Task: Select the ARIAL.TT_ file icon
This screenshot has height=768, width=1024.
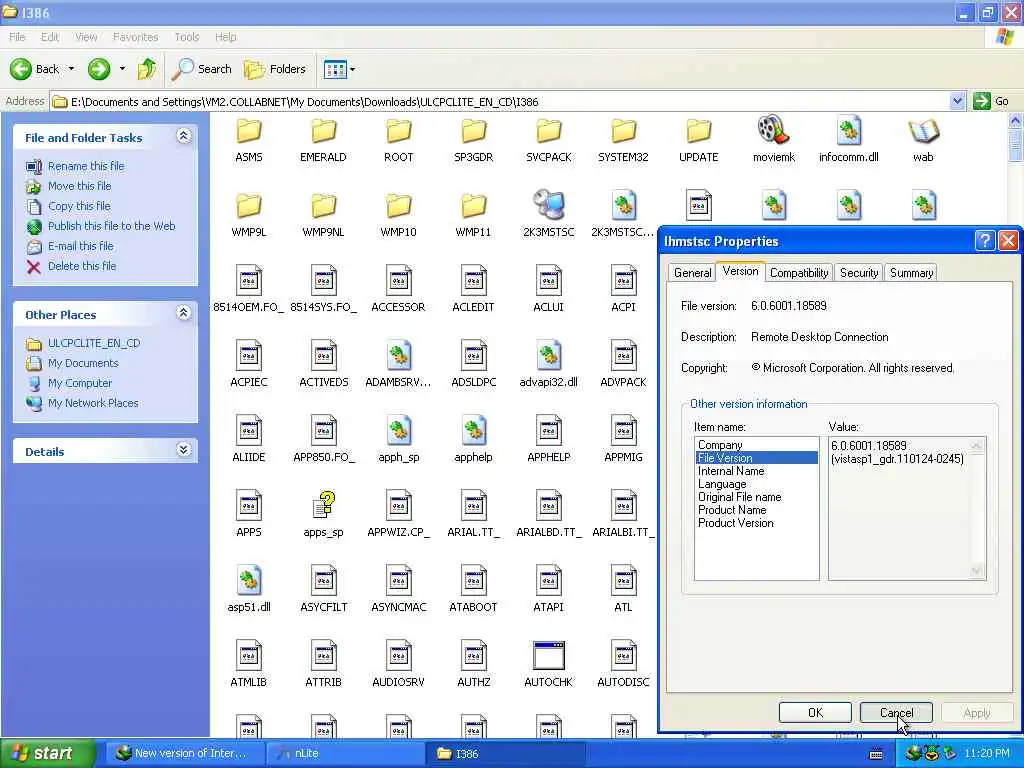Action: (x=473, y=505)
